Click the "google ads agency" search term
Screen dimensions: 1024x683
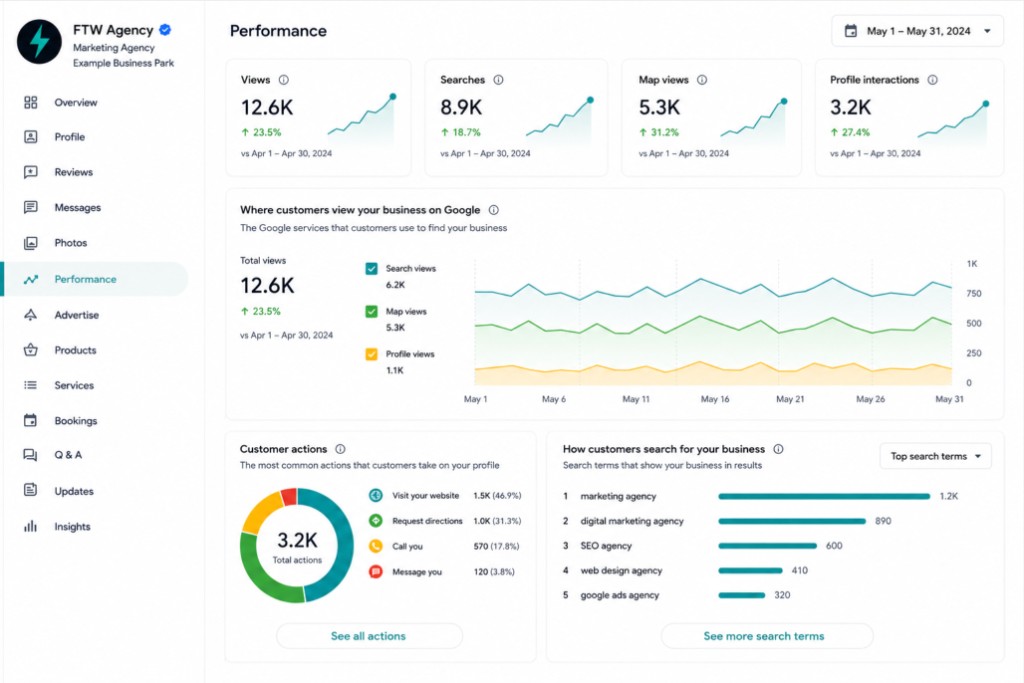[620, 596]
